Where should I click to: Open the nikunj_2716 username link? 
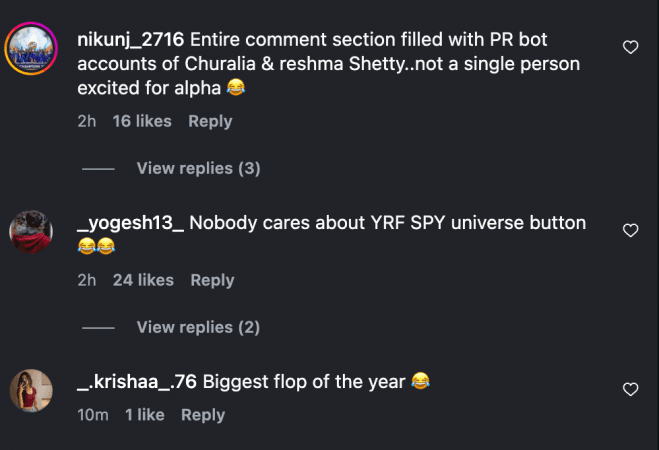click(x=128, y=40)
